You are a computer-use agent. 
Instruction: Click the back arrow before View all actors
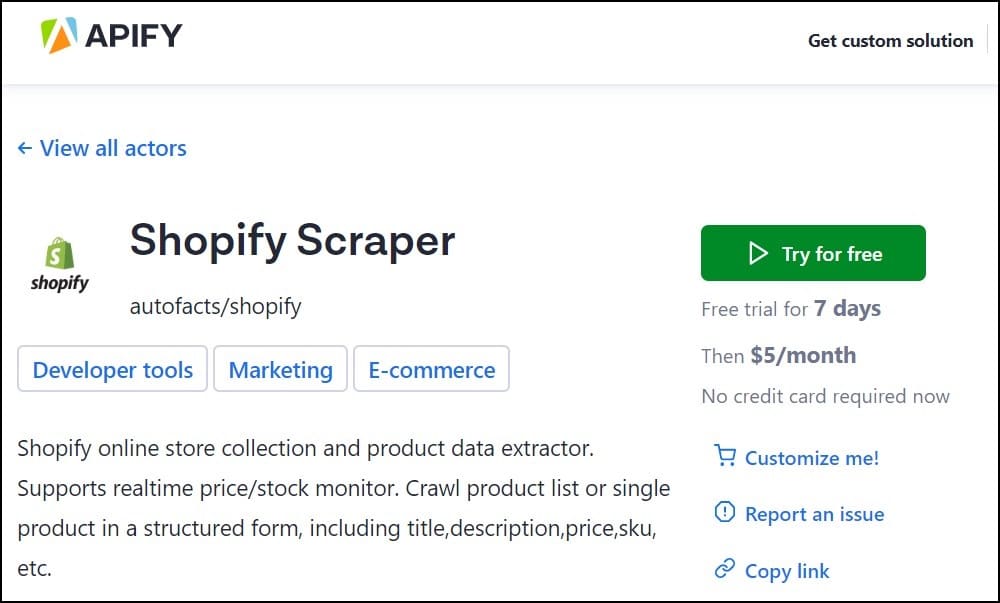[25, 149]
